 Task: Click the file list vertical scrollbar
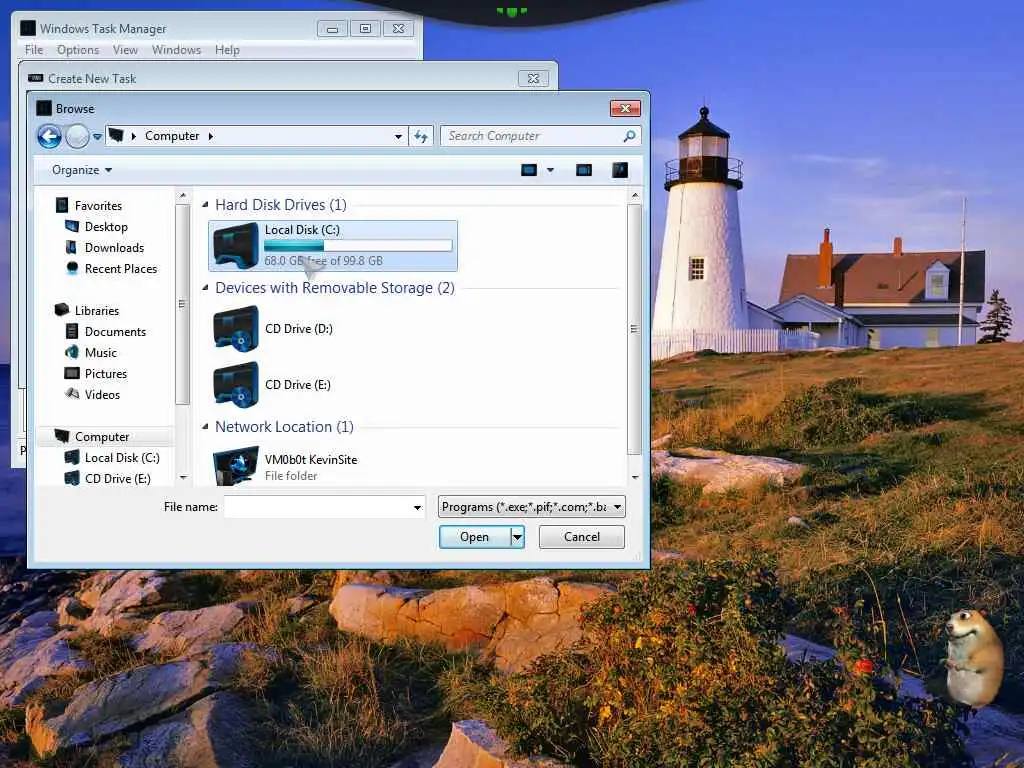[634, 328]
